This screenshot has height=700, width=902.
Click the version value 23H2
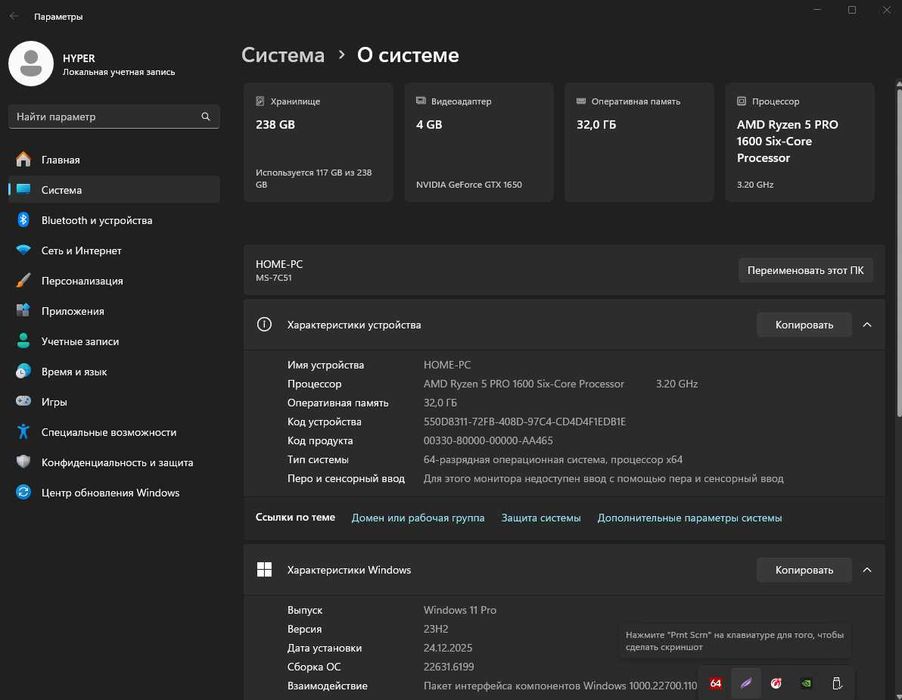(x=435, y=629)
